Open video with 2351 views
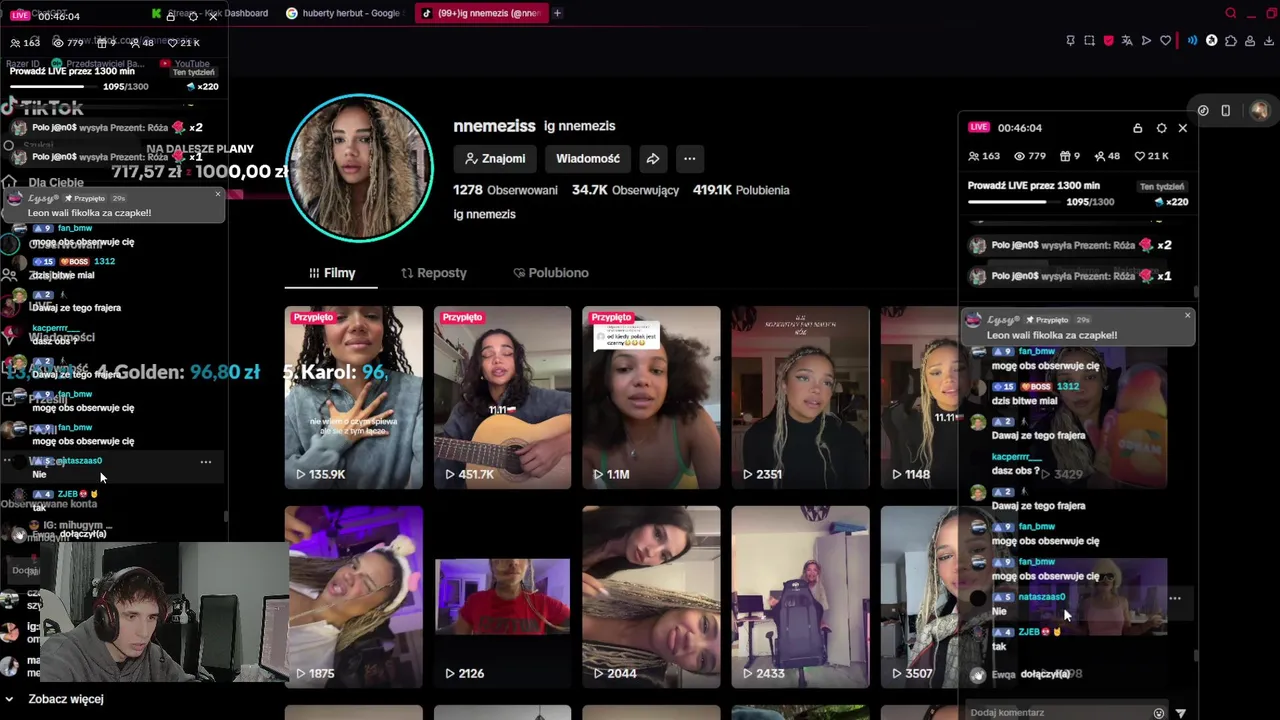This screenshot has width=1280, height=720. coord(800,397)
